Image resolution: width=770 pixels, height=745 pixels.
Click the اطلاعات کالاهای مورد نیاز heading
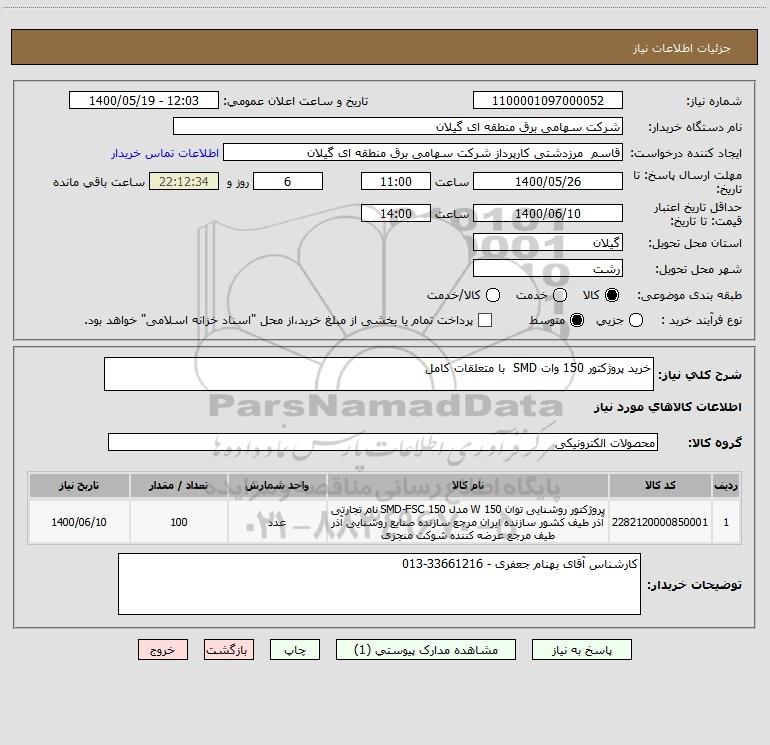[667, 407]
